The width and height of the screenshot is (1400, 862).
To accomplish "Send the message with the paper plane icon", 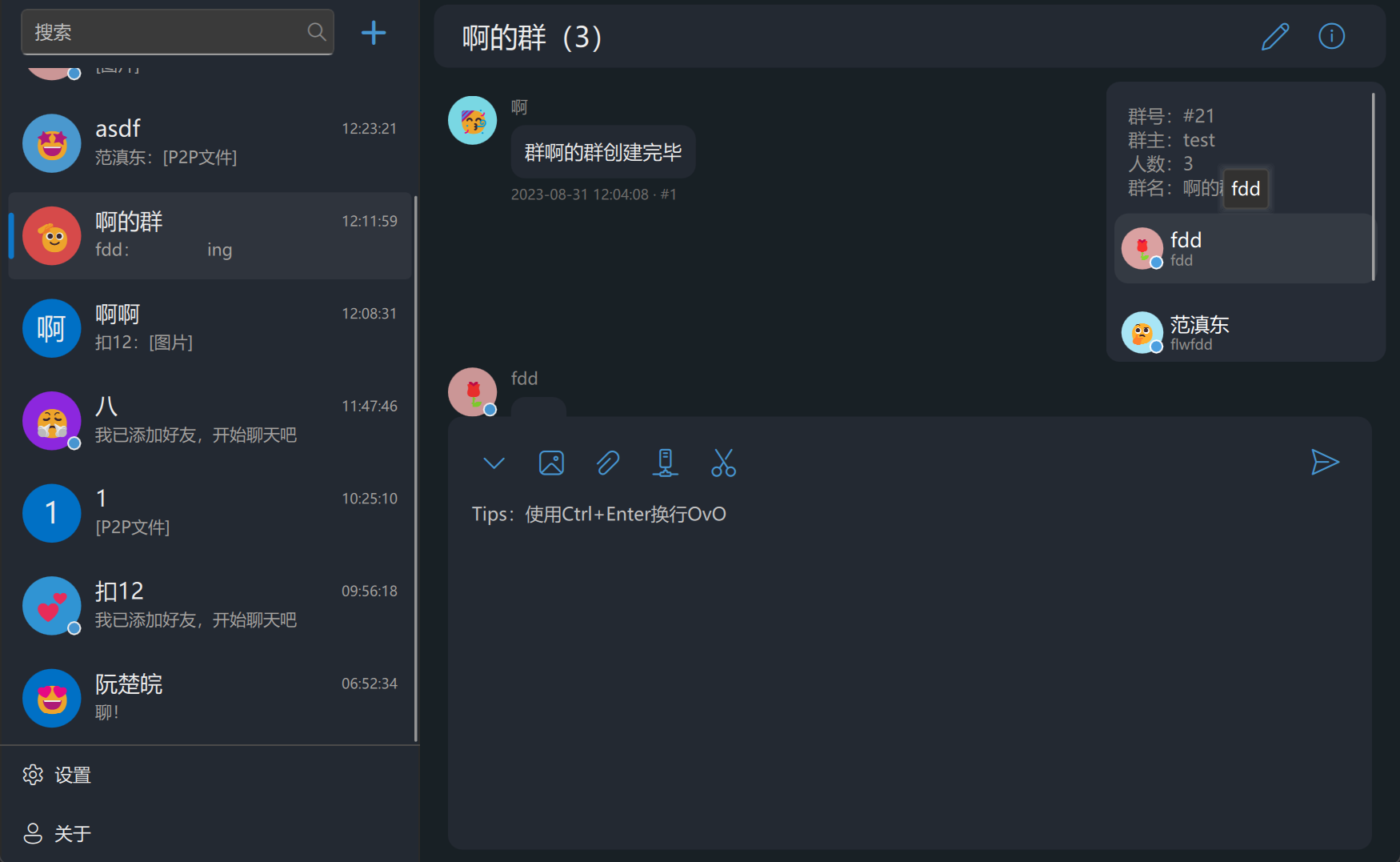I will (1326, 463).
